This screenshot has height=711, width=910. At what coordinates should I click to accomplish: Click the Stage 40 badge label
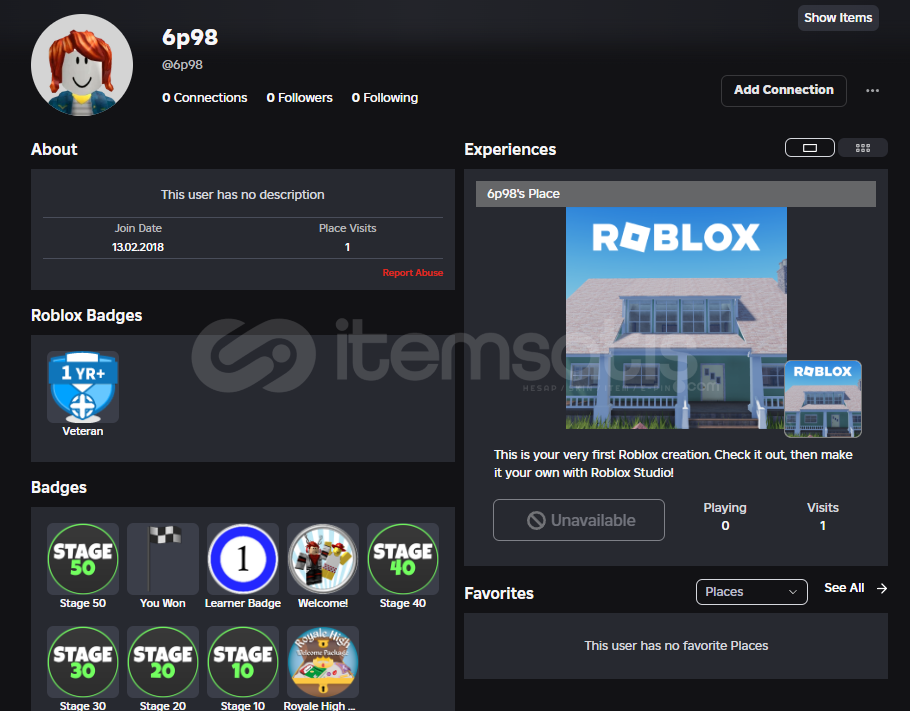(x=403, y=603)
